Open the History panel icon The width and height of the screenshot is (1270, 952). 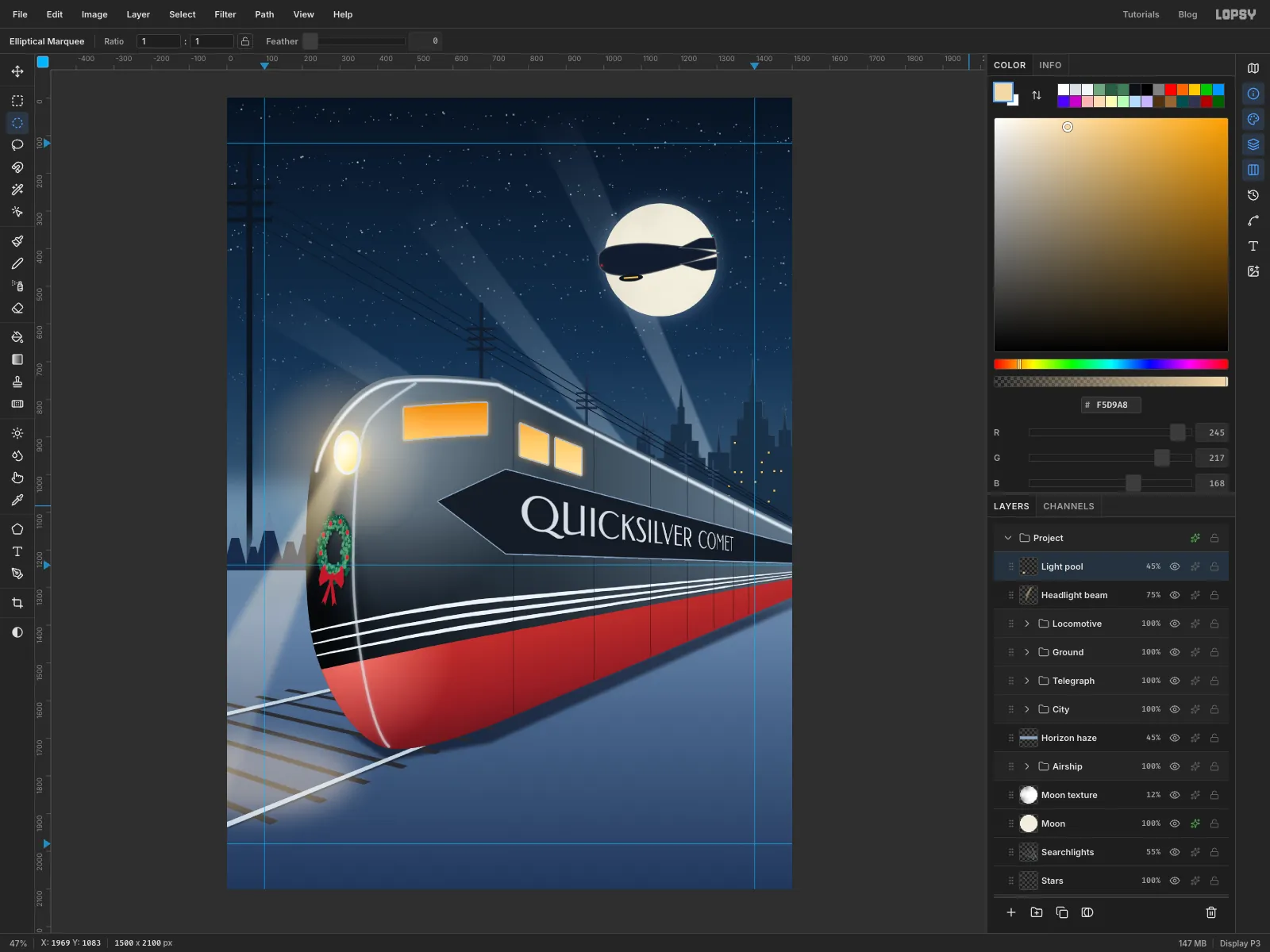1253,195
